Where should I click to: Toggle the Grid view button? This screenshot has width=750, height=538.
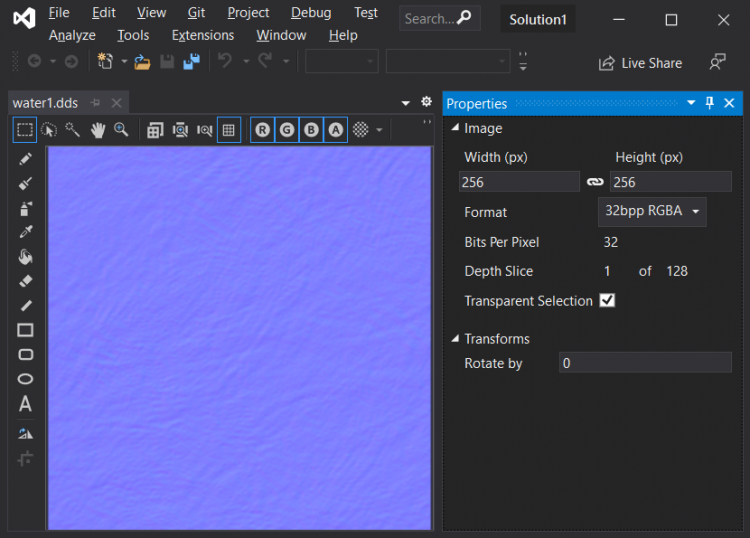pos(229,130)
